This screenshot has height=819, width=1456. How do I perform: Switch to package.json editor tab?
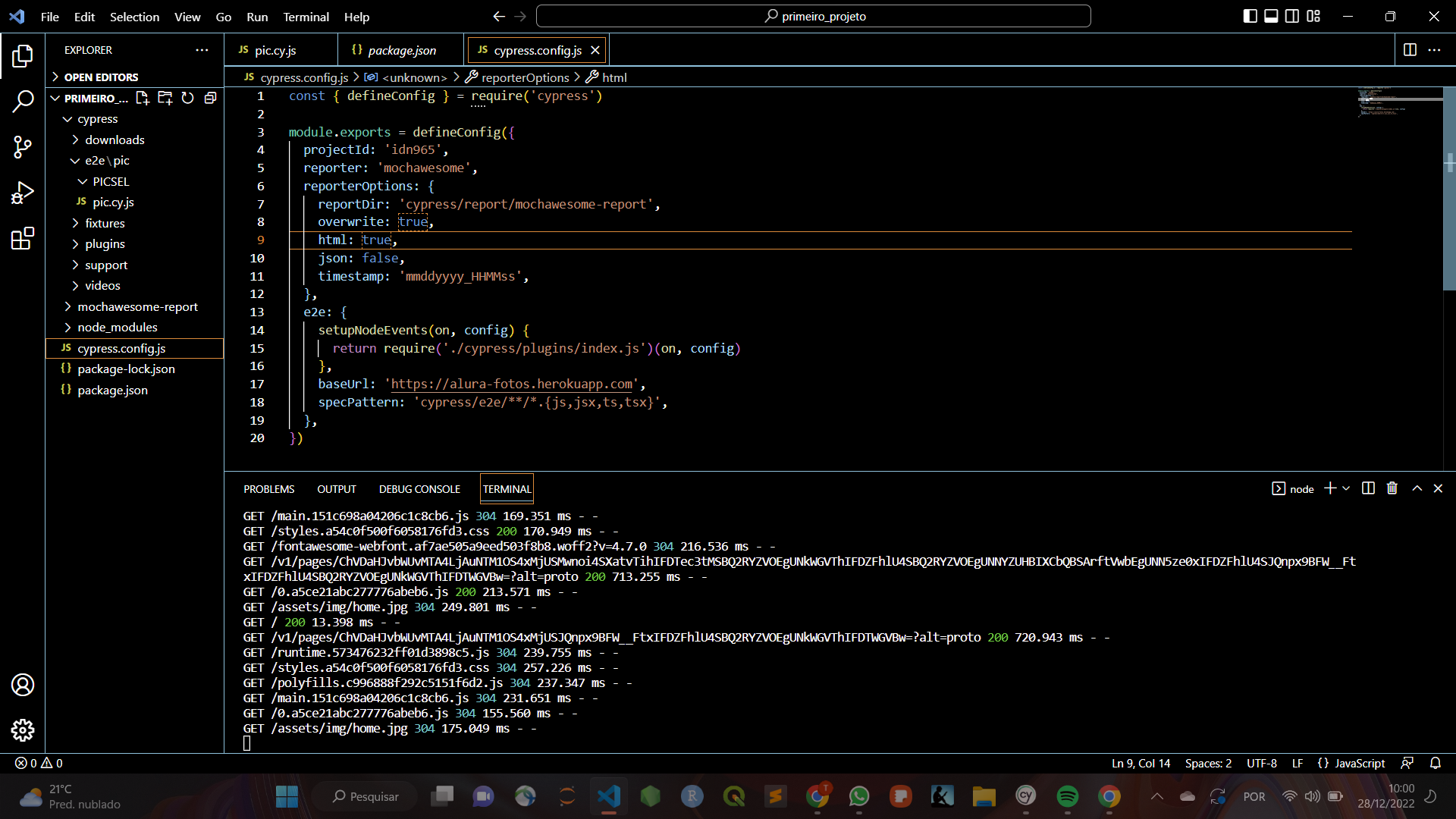coord(402,50)
